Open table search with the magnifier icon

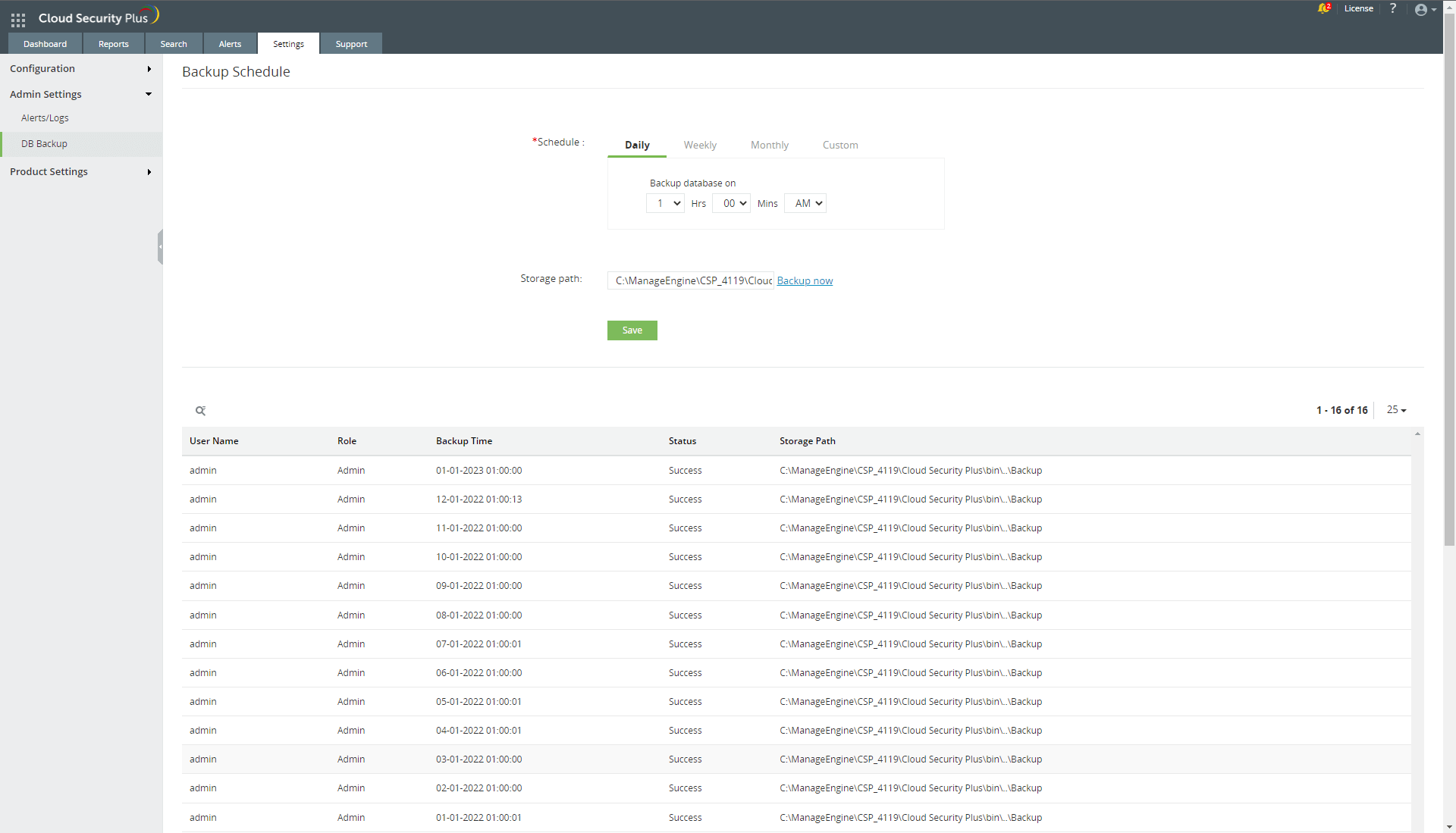[x=200, y=411]
